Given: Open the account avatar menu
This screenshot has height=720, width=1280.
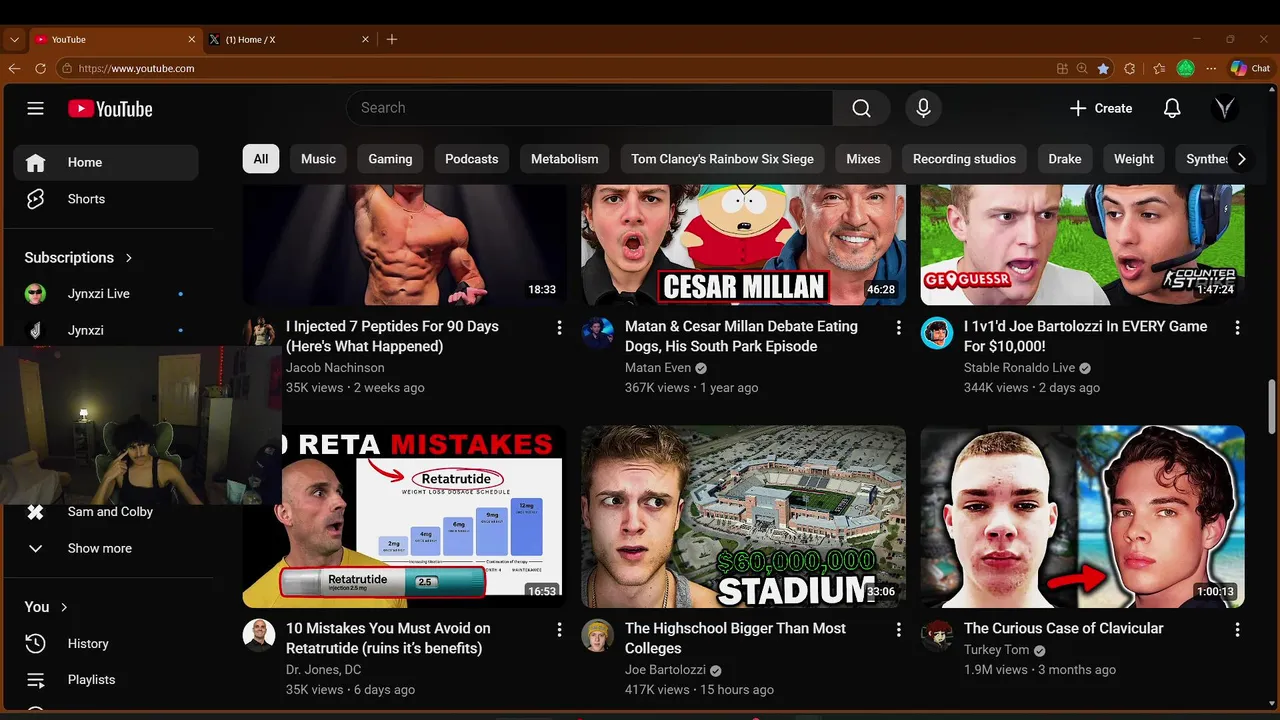Looking at the screenshot, I should click(1225, 108).
